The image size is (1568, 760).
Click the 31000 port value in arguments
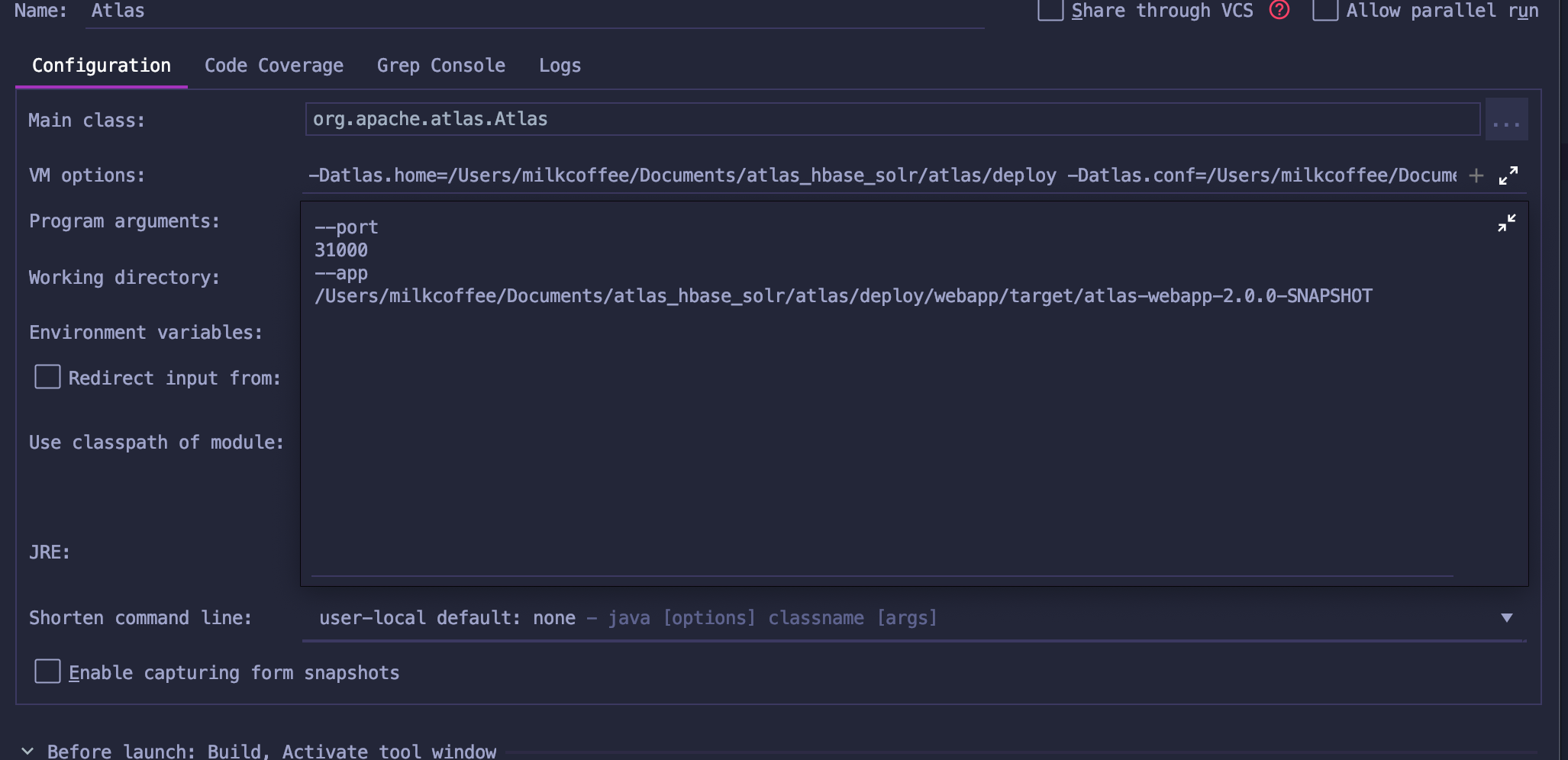pyautogui.click(x=341, y=250)
